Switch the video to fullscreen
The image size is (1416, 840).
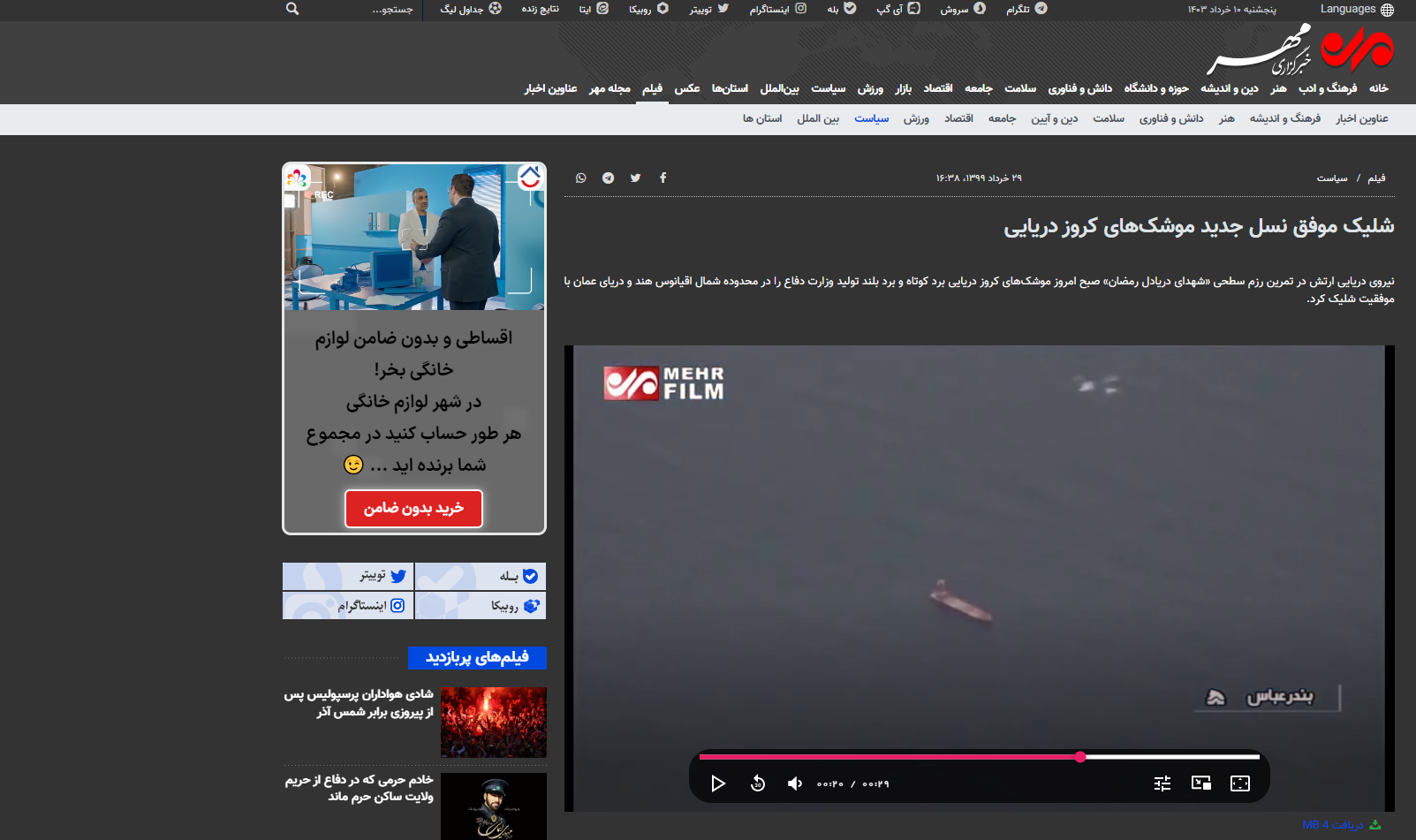(x=1240, y=783)
